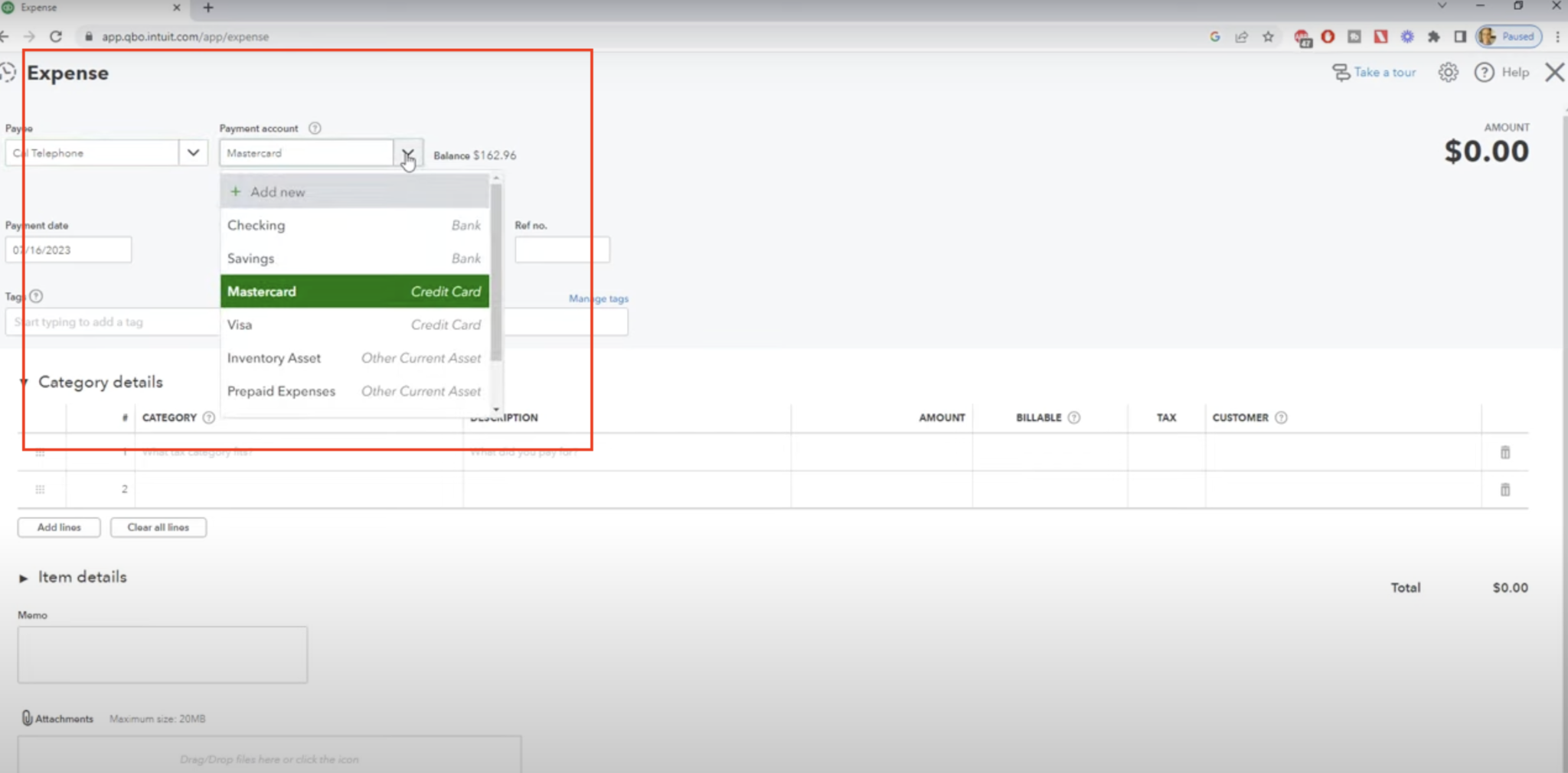This screenshot has width=1568, height=773.
Task: Click the Clear all lines button
Action: click(158, 527)
